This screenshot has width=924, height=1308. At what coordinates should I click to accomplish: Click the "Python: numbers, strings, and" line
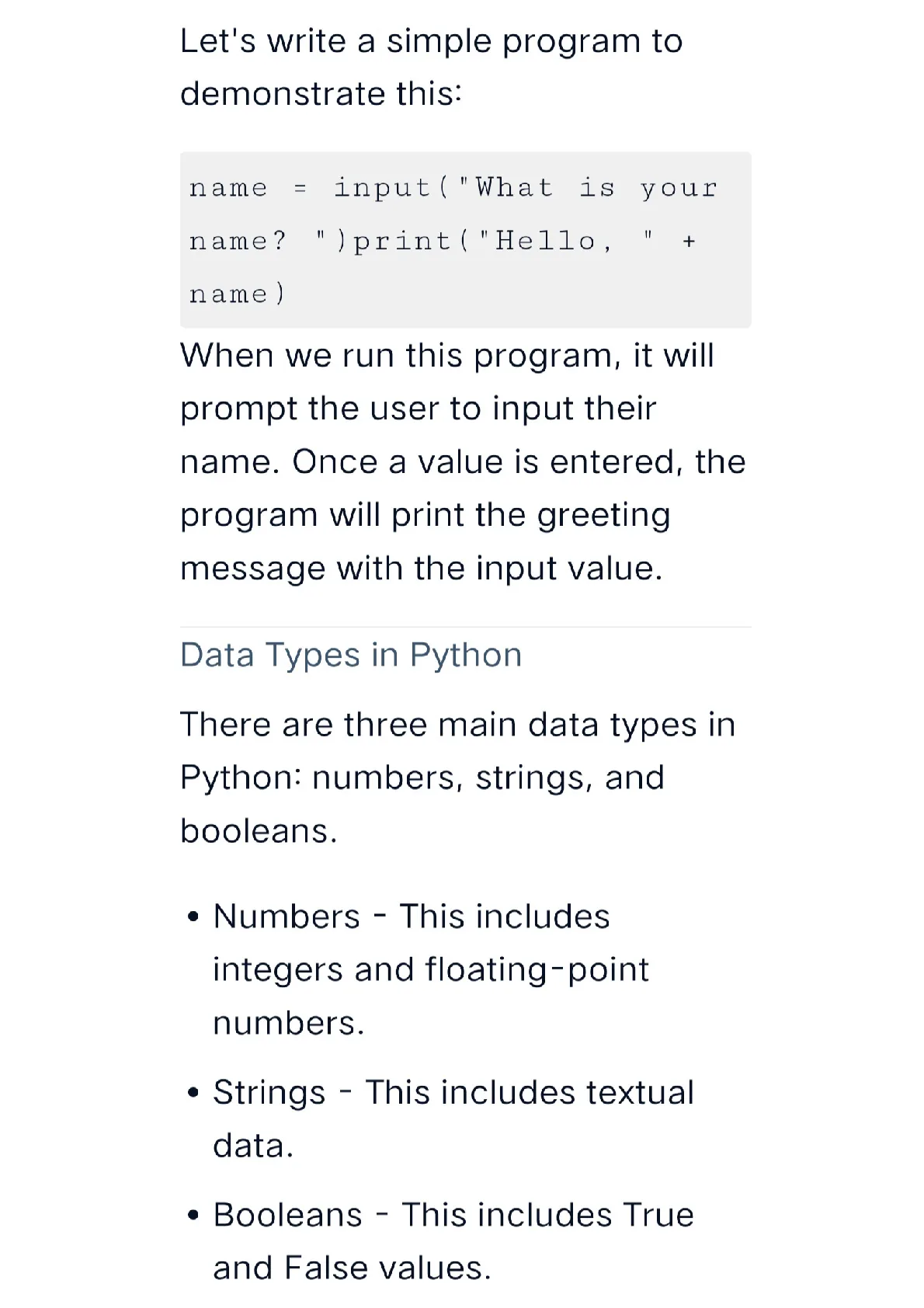[x=422, y=777]
